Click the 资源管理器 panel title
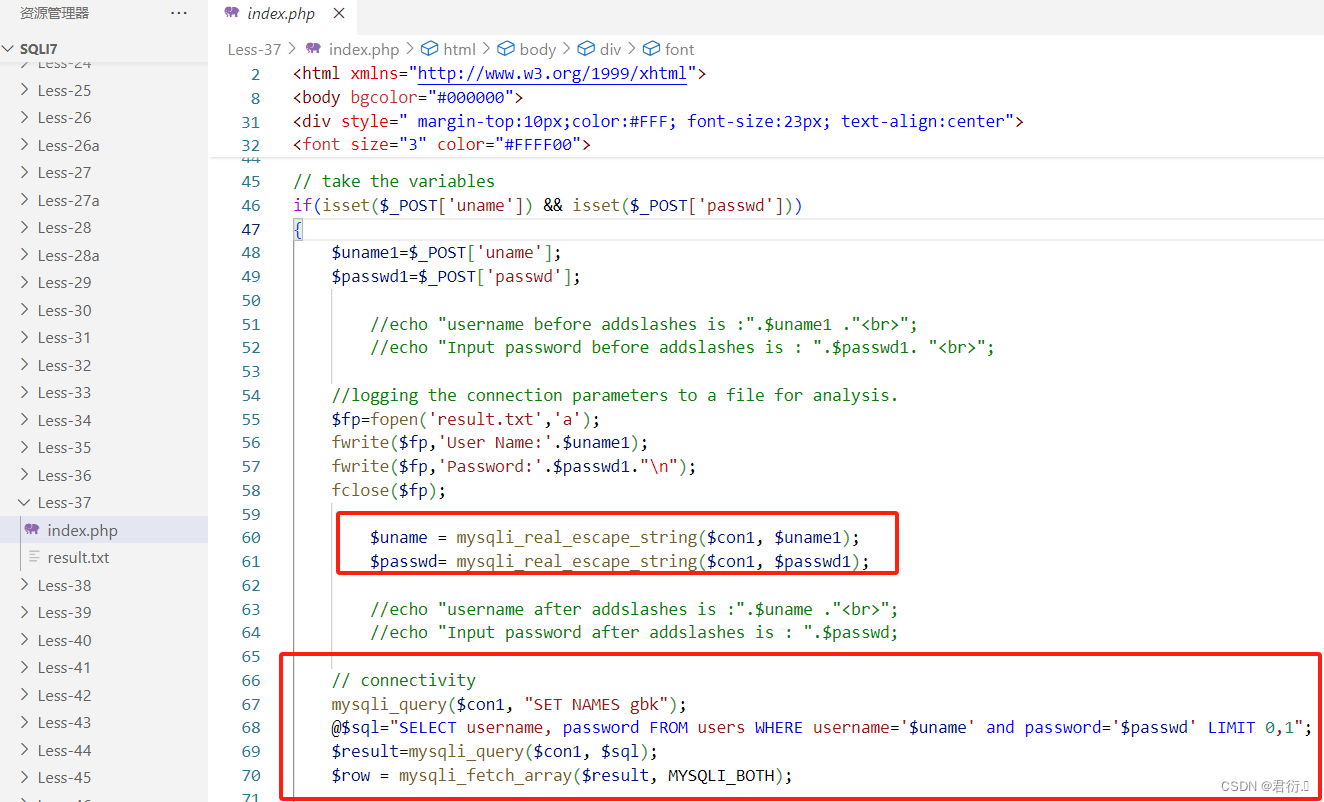The image size is (1324, 802). click(54, 13)
